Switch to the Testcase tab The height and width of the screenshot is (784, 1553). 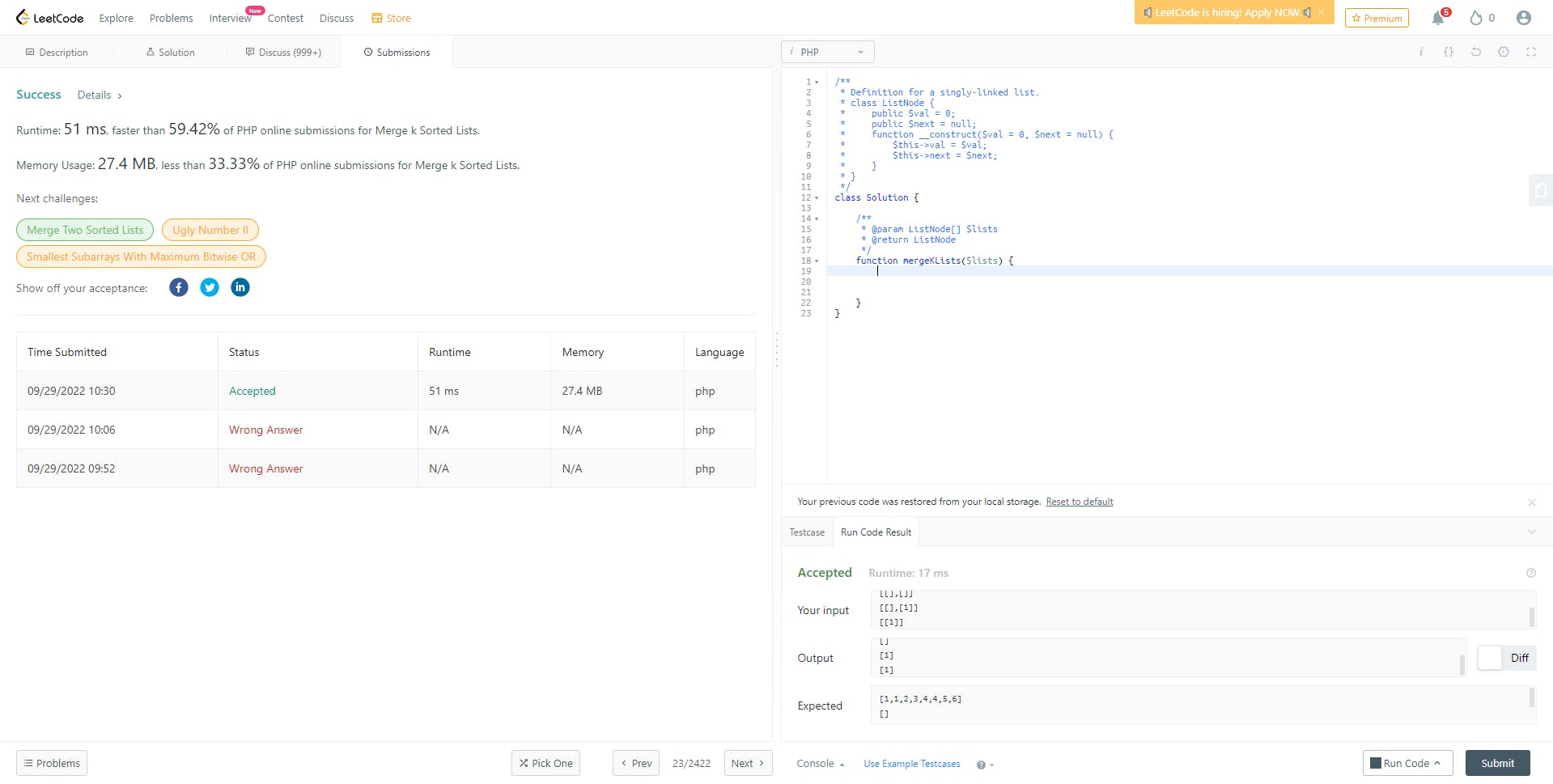[x=807, y=532]
